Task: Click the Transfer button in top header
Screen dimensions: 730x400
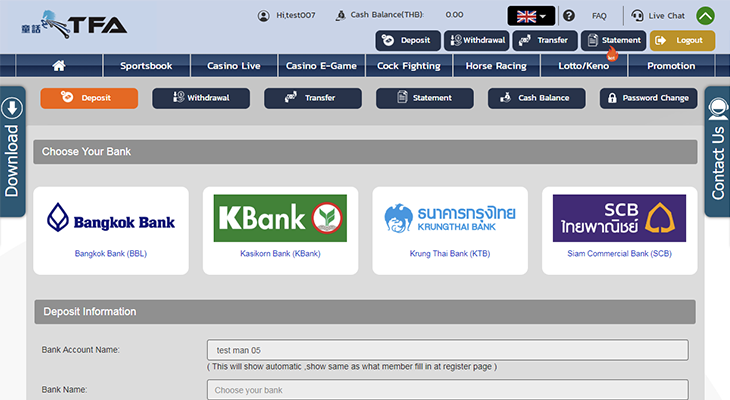Action: pos(545,41)
